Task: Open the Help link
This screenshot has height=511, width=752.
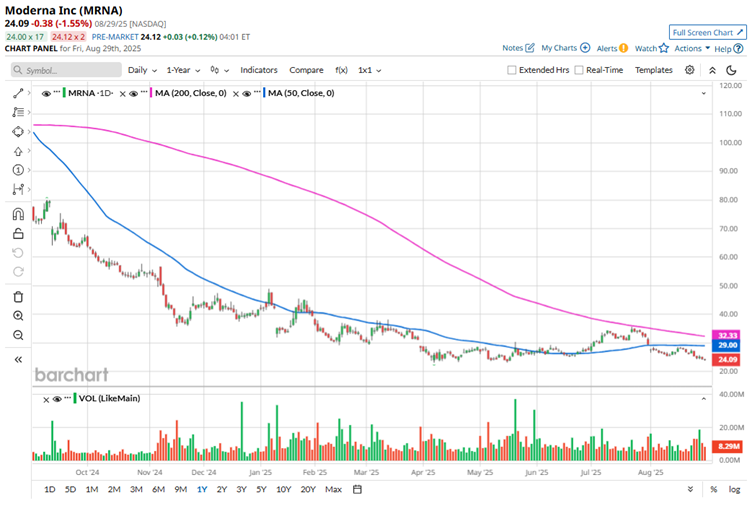Action: [728, 48]
